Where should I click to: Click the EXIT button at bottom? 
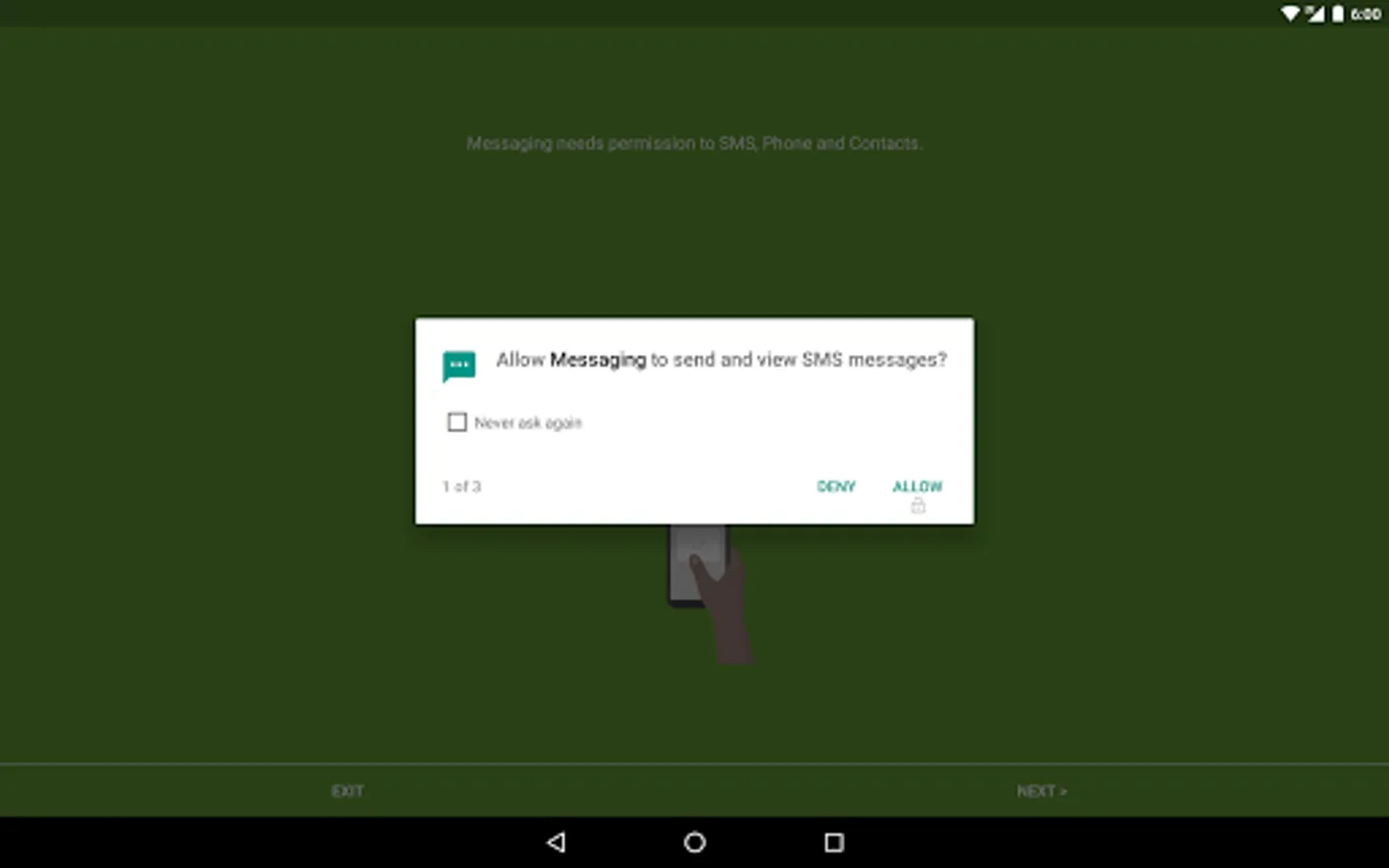[347, 791]
